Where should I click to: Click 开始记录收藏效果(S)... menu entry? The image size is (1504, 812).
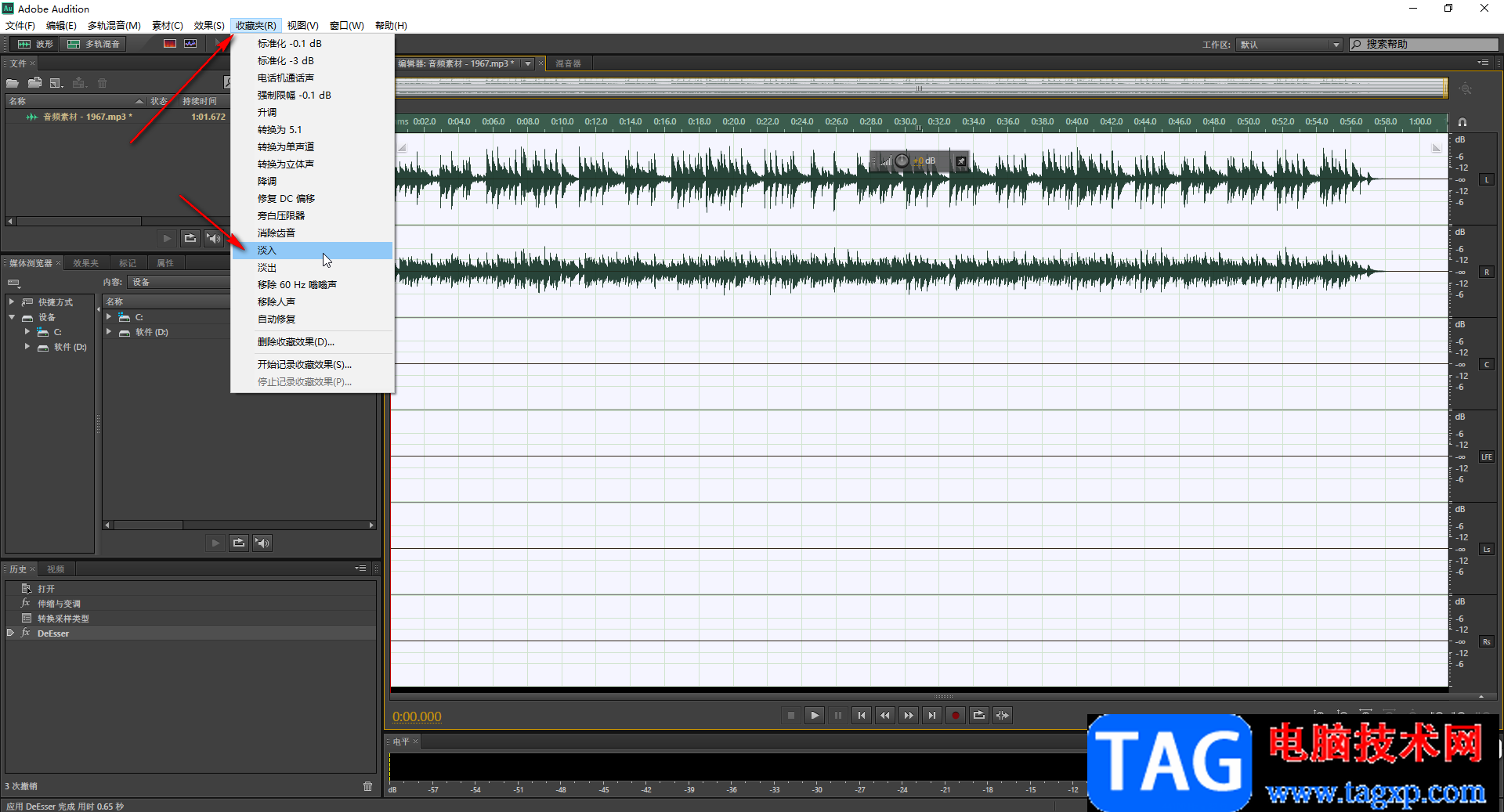(313, 365)
